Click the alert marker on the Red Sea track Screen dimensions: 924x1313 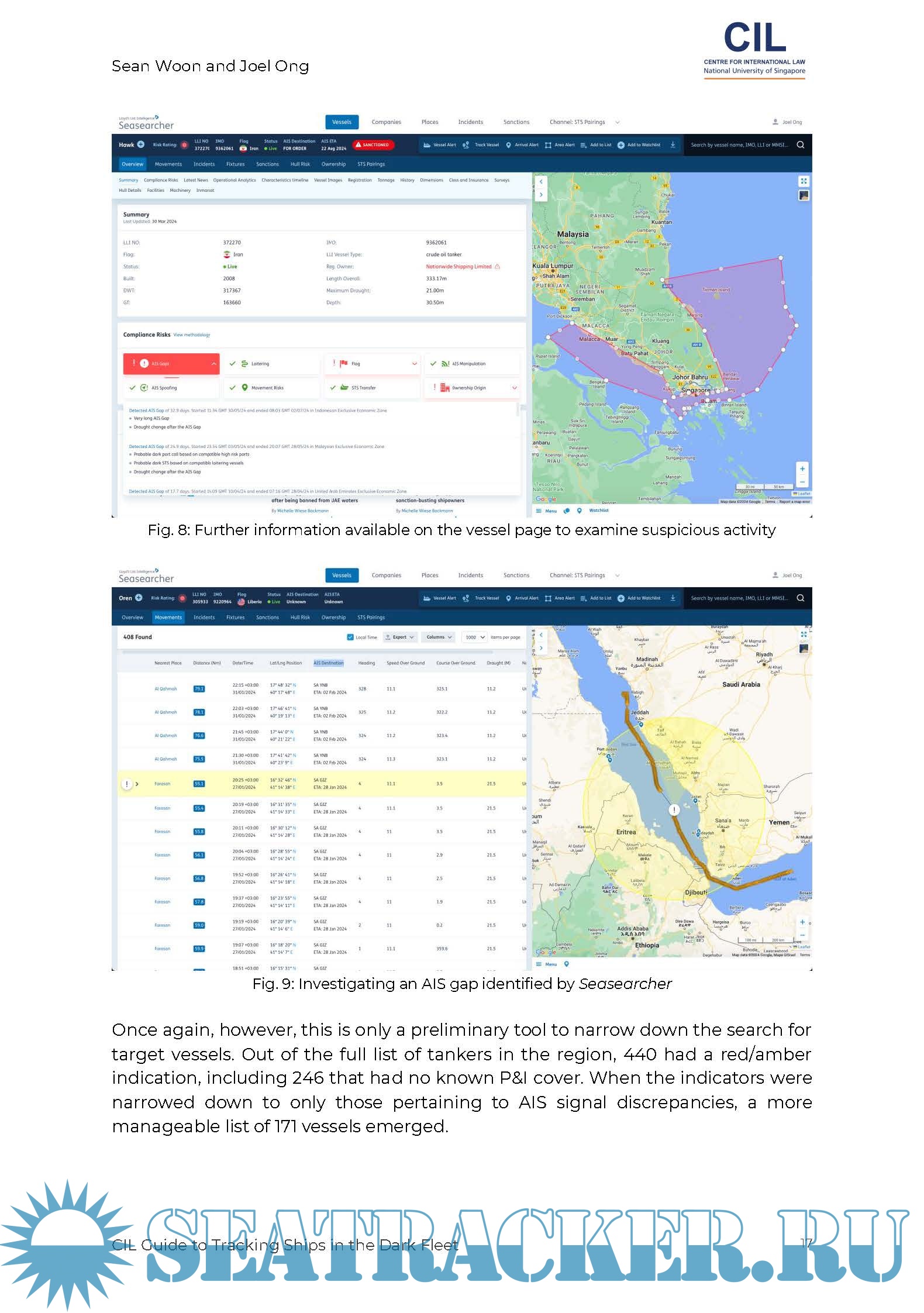coord(674,810)
